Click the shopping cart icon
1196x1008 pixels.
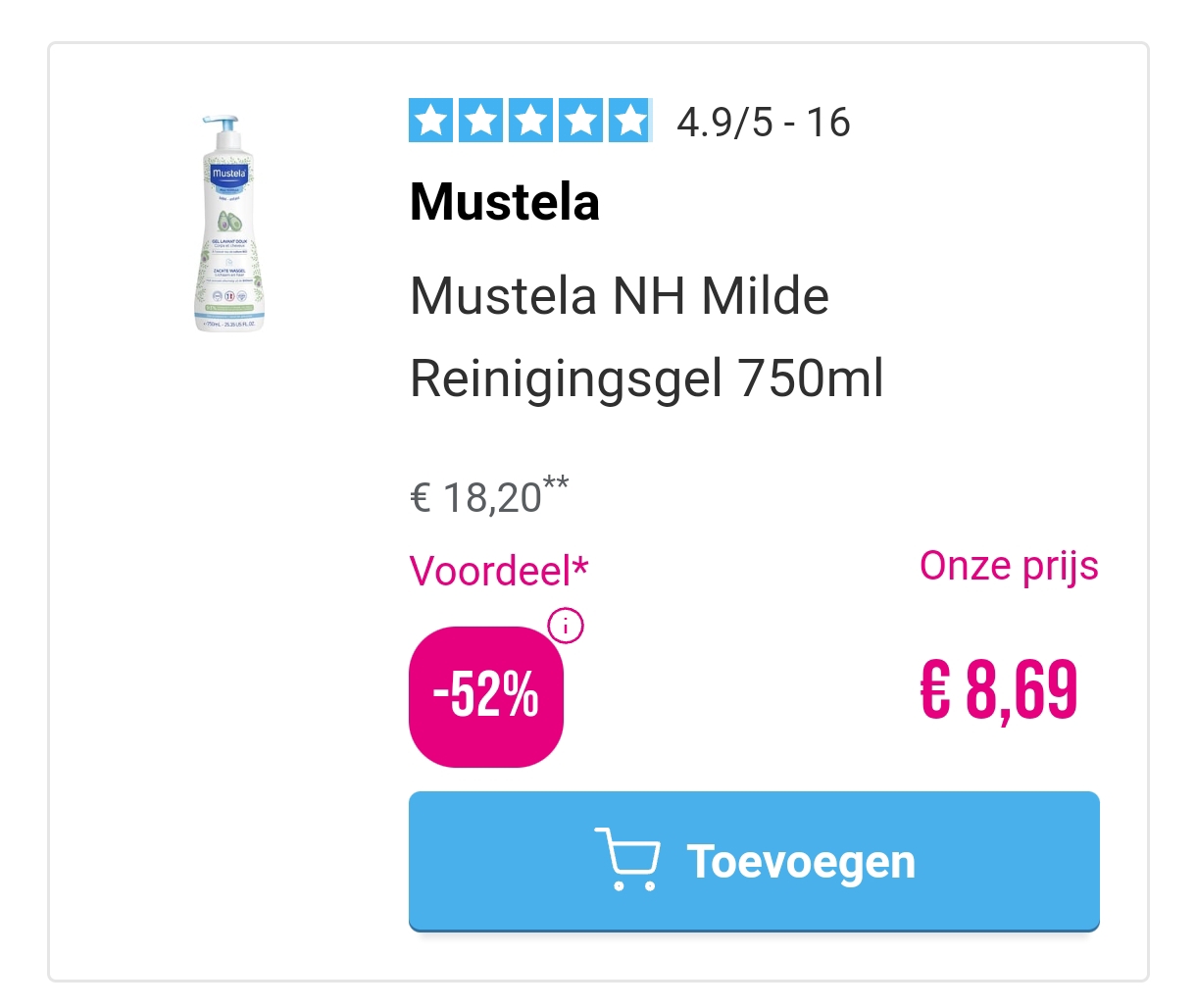pyautogui.click(x=627, y=860)
